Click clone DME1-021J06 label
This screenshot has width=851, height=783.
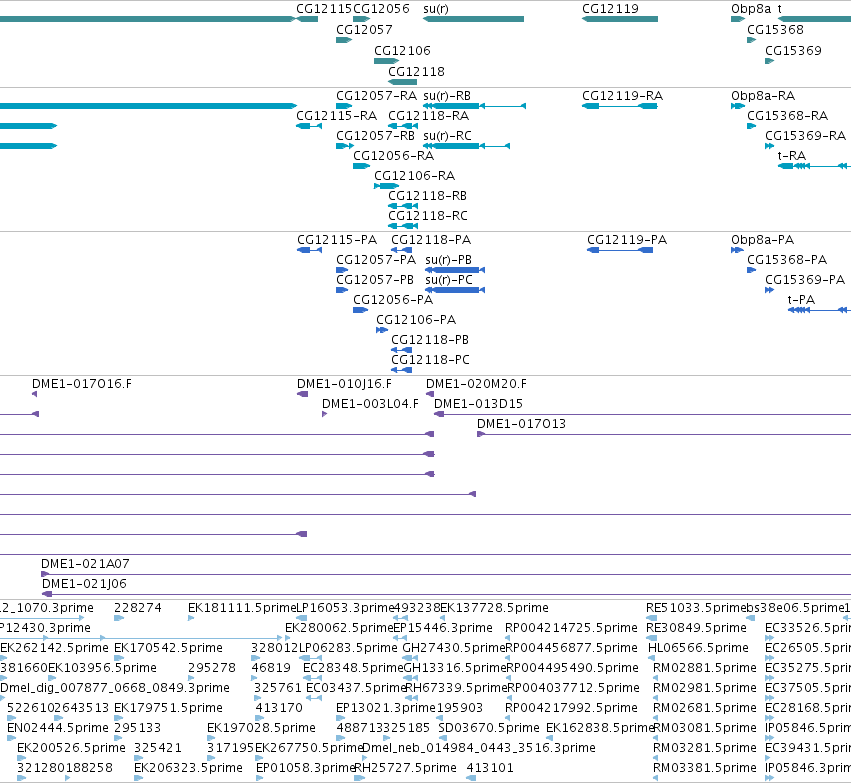[x=85, y=585]
